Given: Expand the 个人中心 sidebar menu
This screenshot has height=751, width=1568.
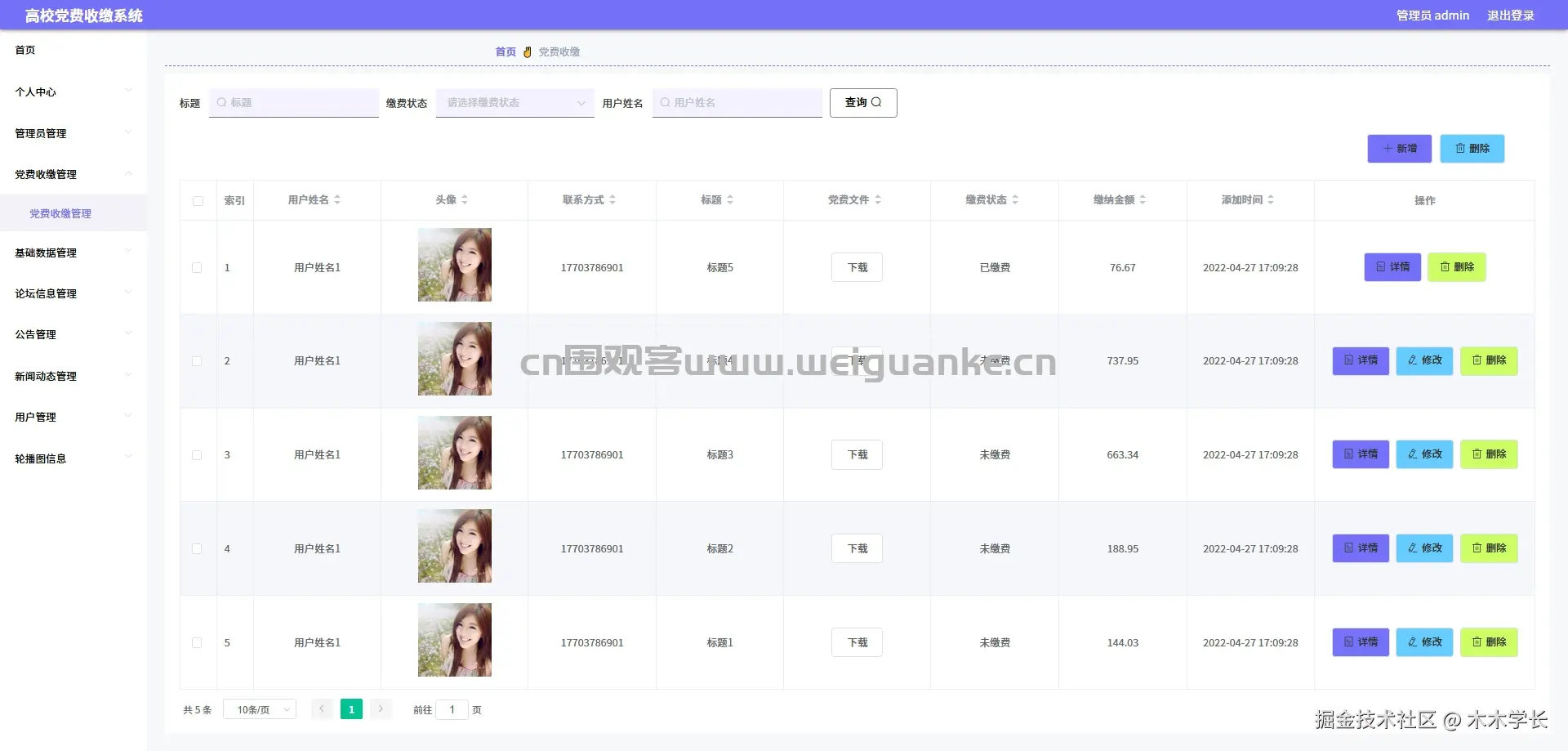Looking at the screenshot, I should [73, 92].
